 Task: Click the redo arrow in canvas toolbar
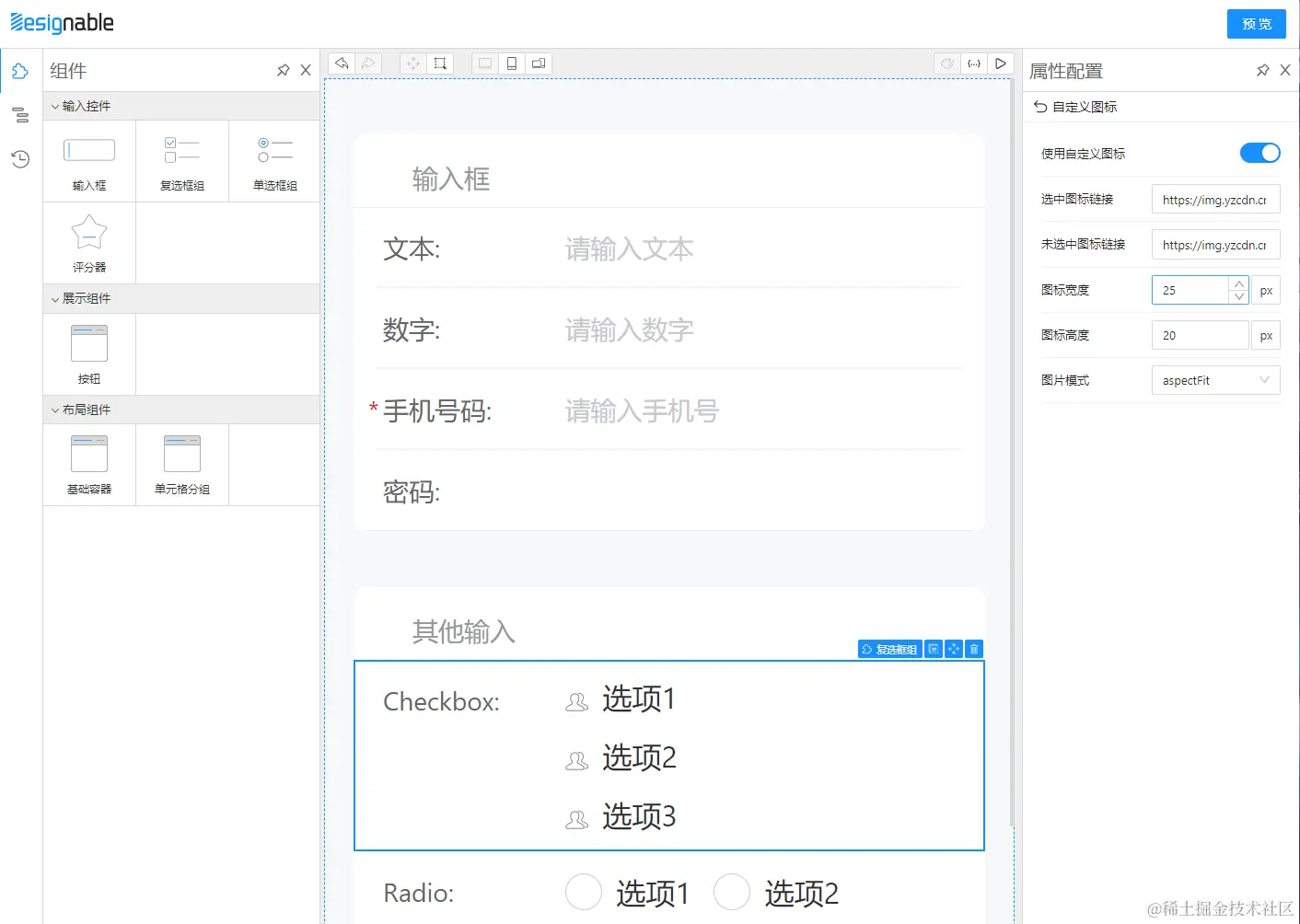point(367,63)
